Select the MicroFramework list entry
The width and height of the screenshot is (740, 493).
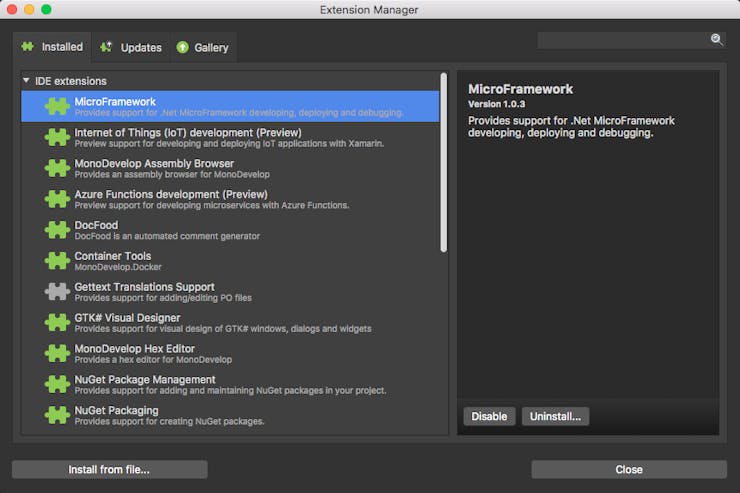(x=230, y=107)
